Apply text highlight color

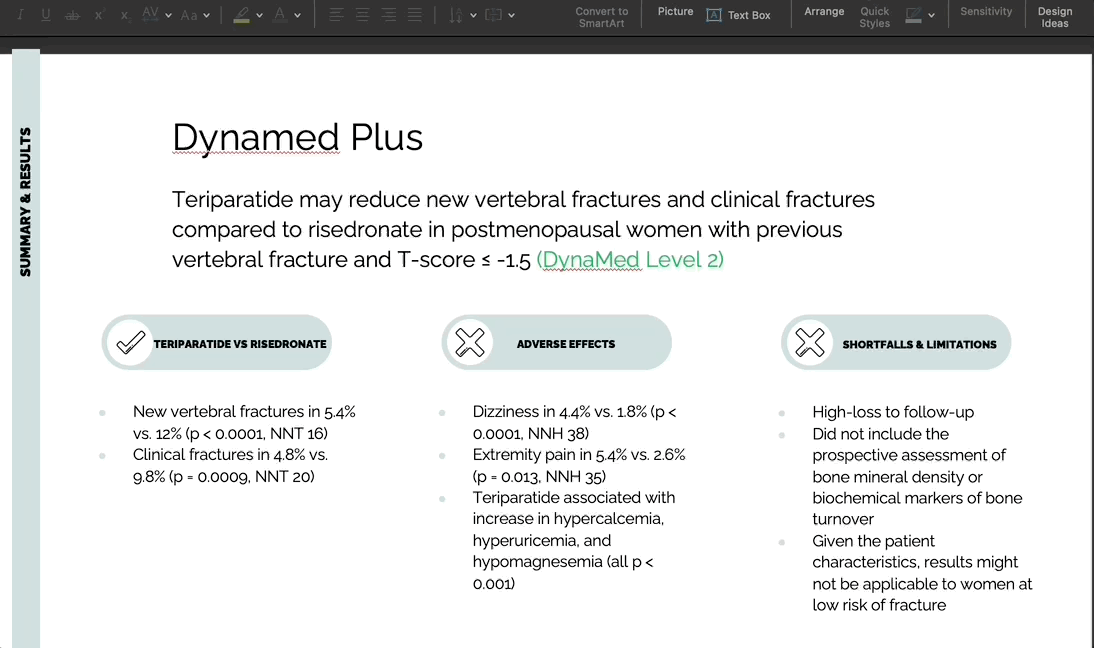[x=241, y=15]
